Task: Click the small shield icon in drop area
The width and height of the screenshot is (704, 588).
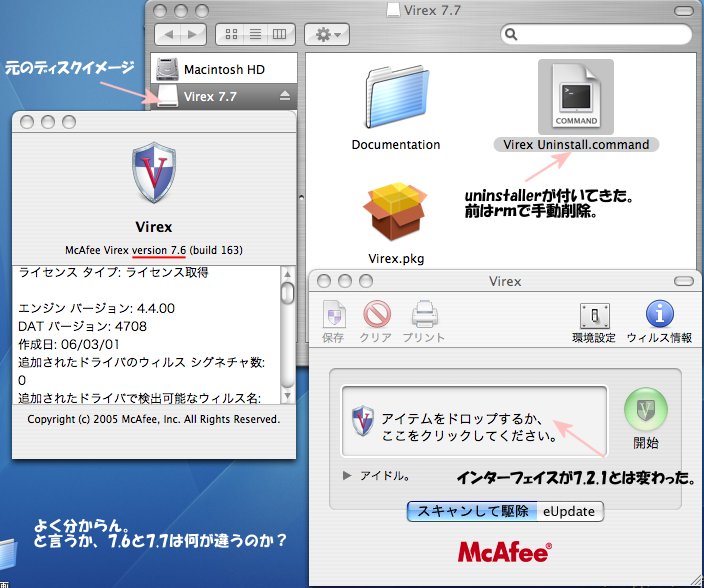Action: click(x=363, y=421)
